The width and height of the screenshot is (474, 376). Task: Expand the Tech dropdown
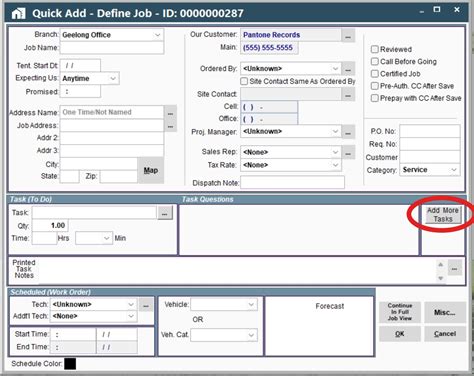coord(131,305)
